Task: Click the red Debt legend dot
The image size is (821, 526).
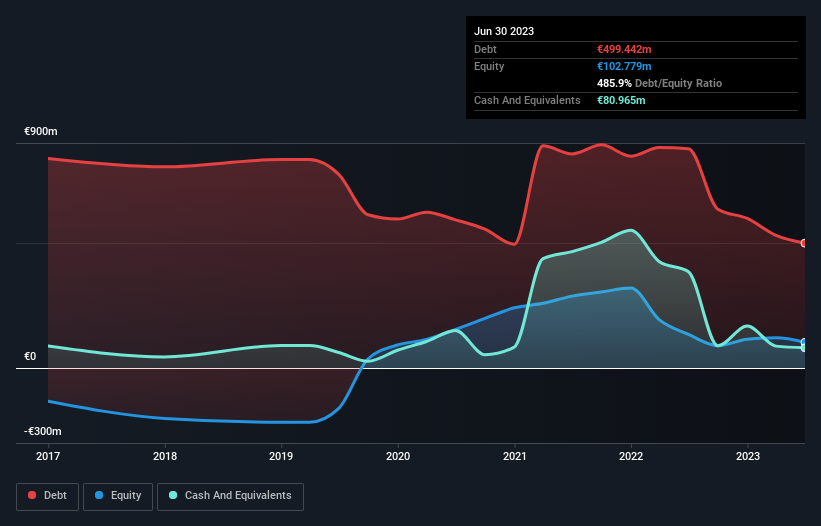Action: click(32, 495)
